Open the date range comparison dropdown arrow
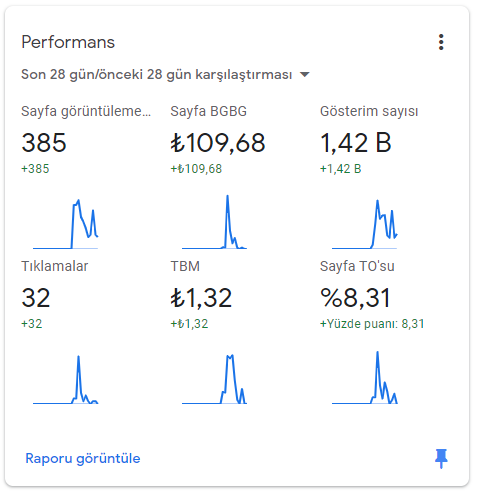 pyautogui.click(x=304, y=74)
